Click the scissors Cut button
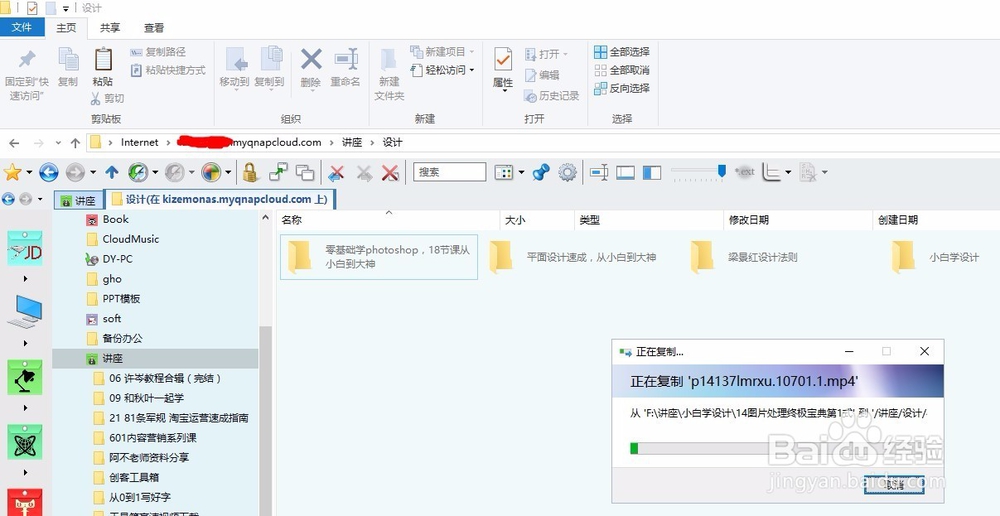 click(107, 98)
